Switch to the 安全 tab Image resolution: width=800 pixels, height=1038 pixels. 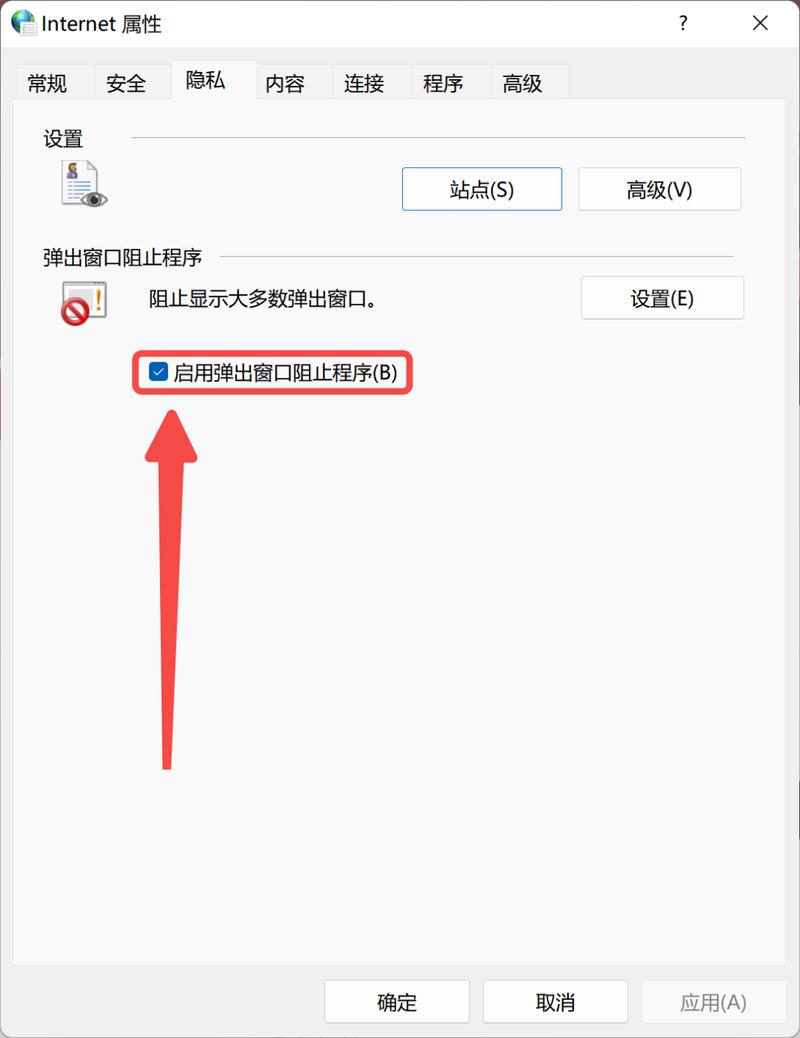126,83
